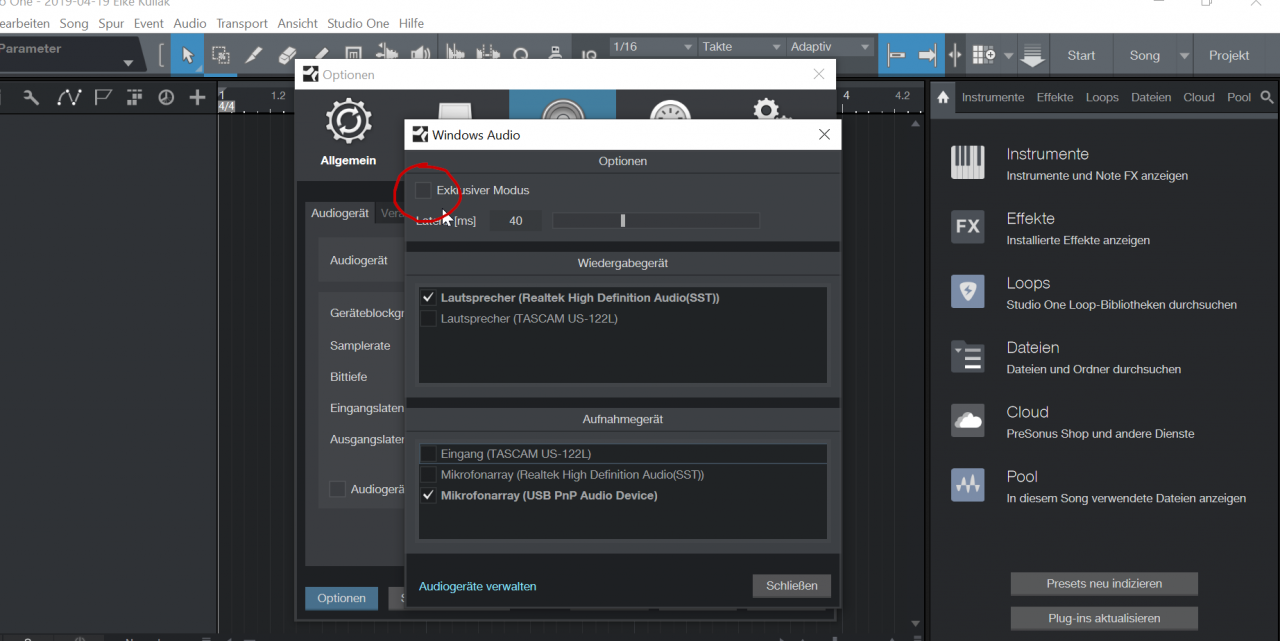Switch to Effekte browser tab
Screen dimensions: 1280x641
pyautogui.click(x=1055, y=97)
